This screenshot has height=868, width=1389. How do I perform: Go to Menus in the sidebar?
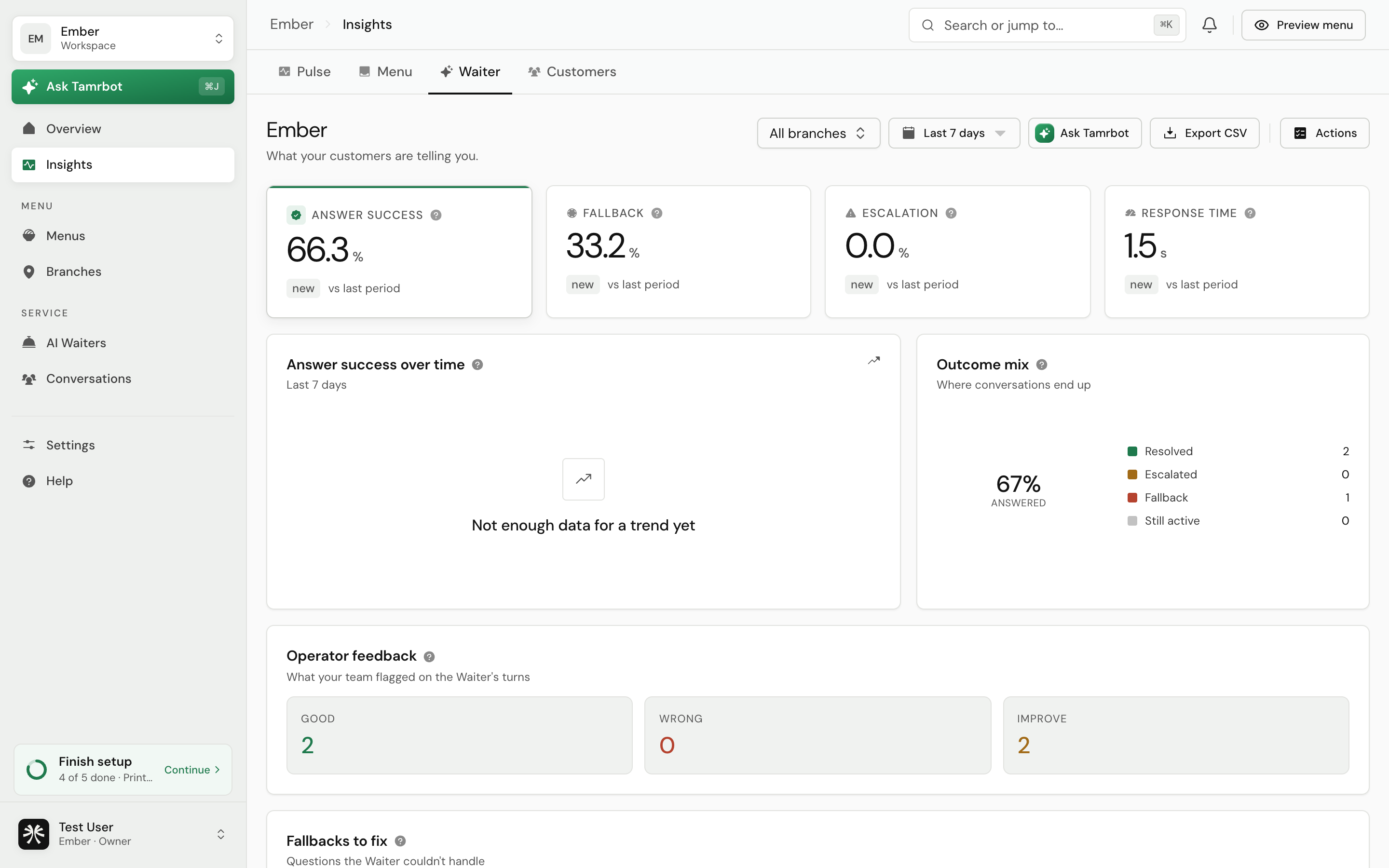click(x=123, y=236)
